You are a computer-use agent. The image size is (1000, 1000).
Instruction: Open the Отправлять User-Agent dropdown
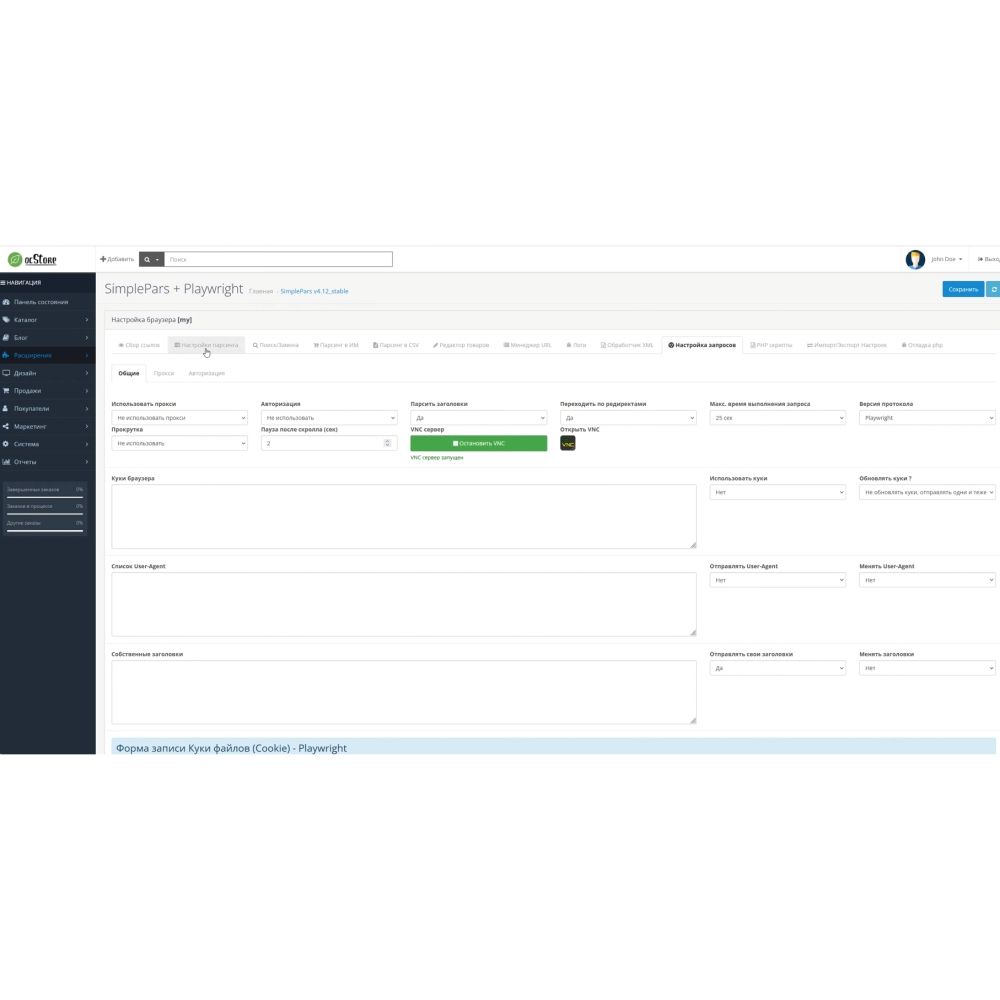777,580
